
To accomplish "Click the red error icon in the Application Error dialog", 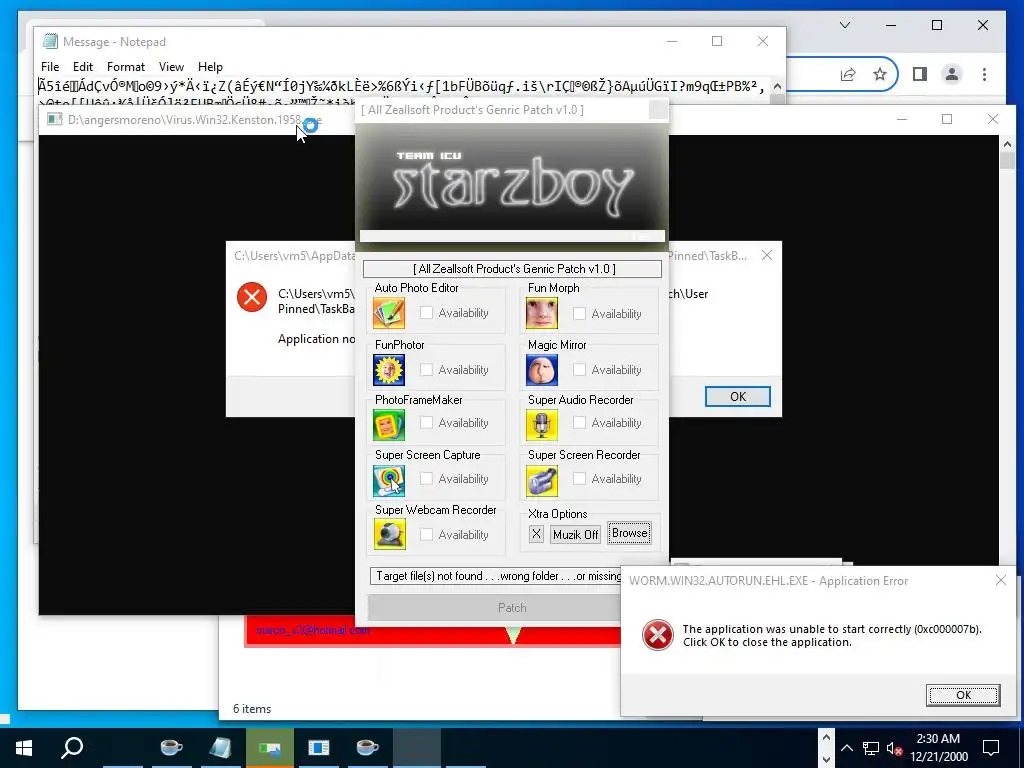I will click(x=658, y=635).
